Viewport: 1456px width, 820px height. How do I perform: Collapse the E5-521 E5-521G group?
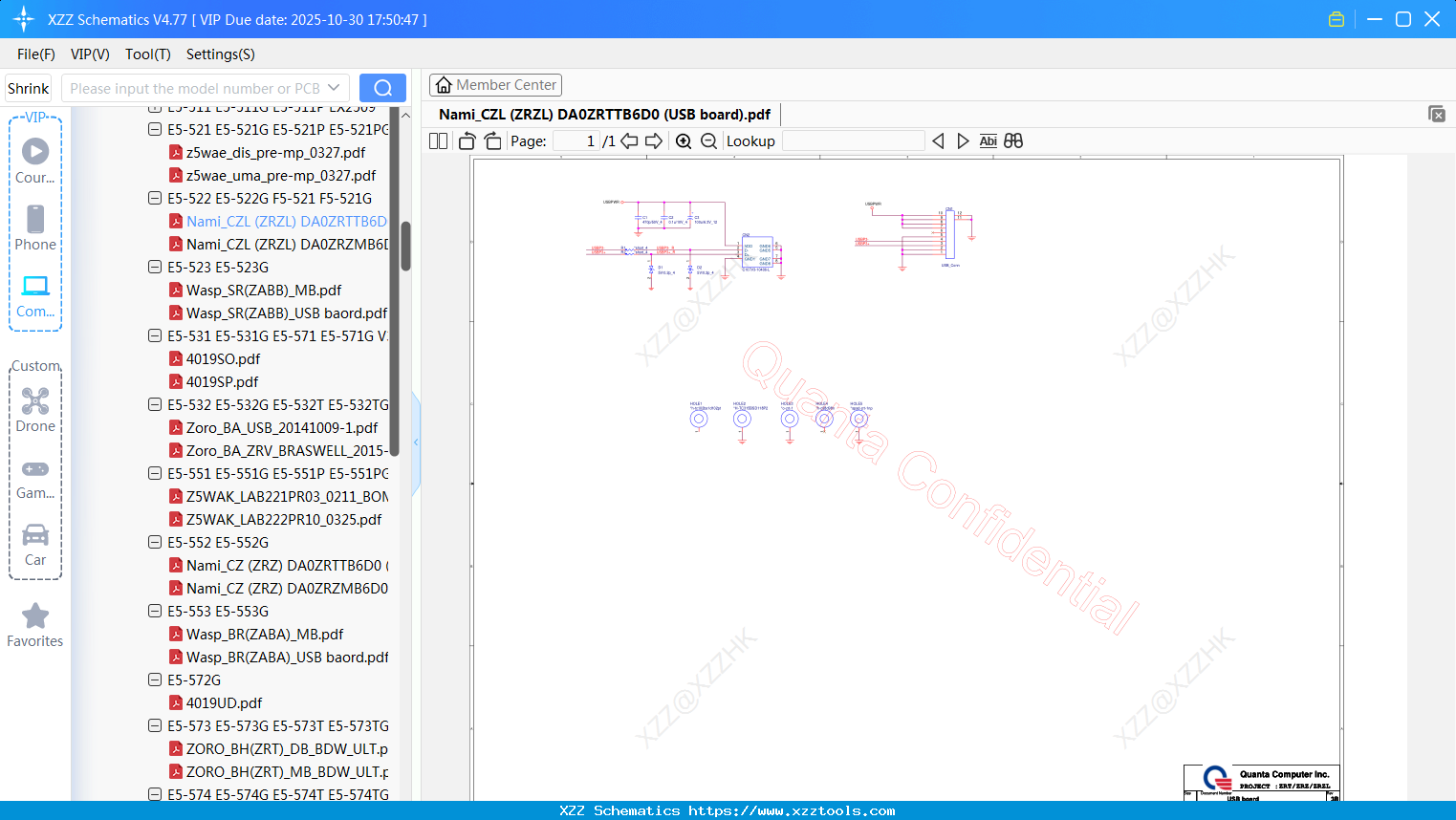[155, 129]
